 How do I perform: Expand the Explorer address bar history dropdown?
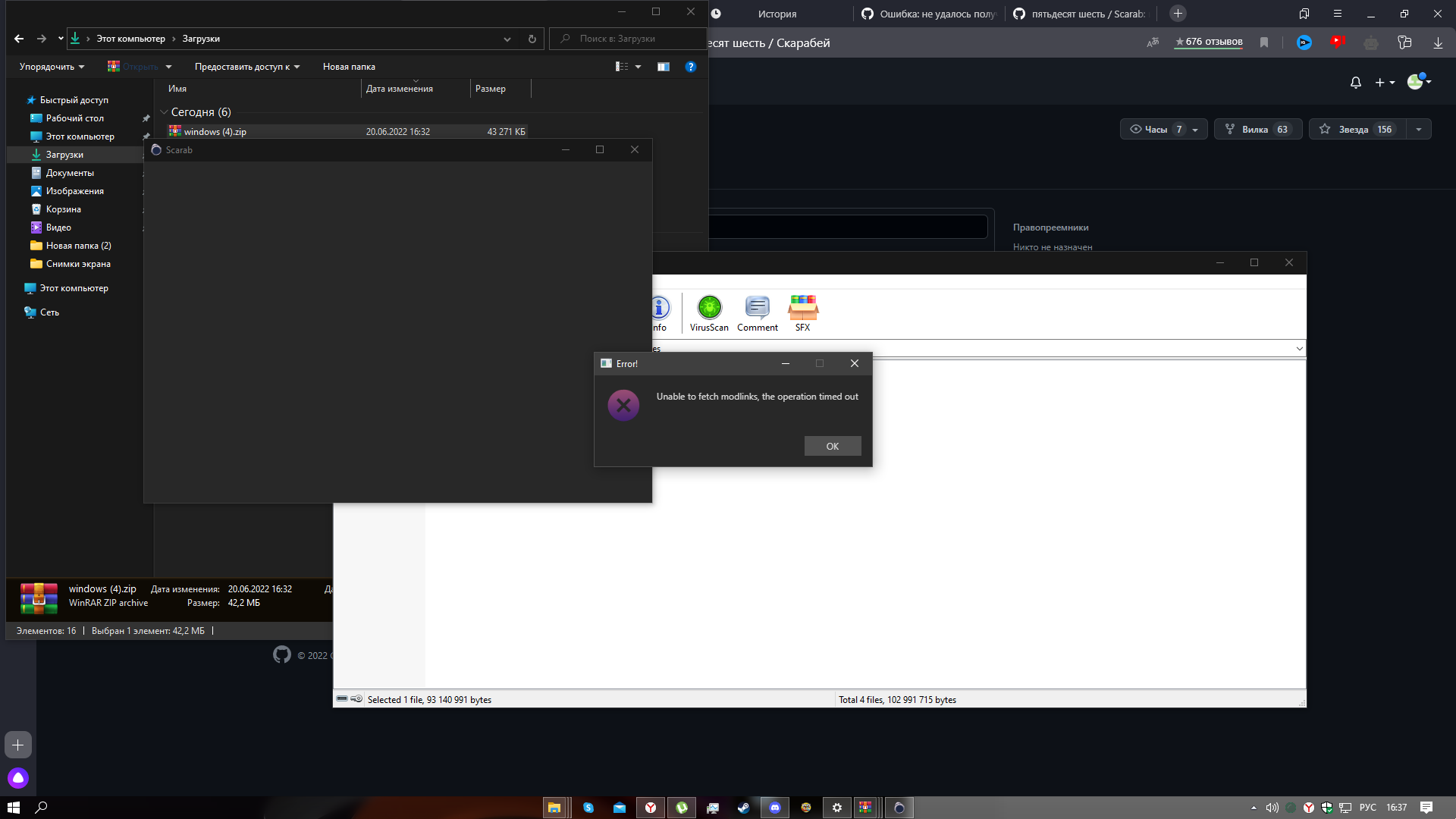pos(507,39)
